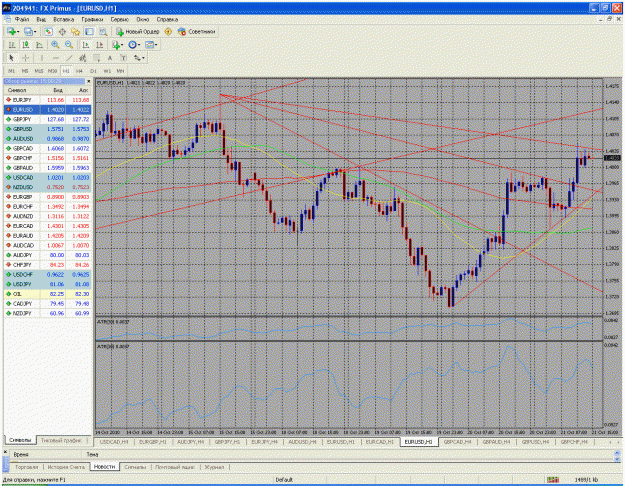Expand the Periods dropdown arrow
Screen dimensions: 625x486
click(139, 45)
